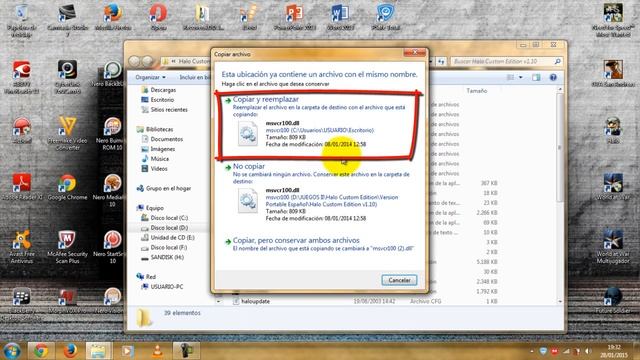Click the volume icon in system tray
Image resolution: width=640 pixels, height=360 pixels.
[587, 351]
